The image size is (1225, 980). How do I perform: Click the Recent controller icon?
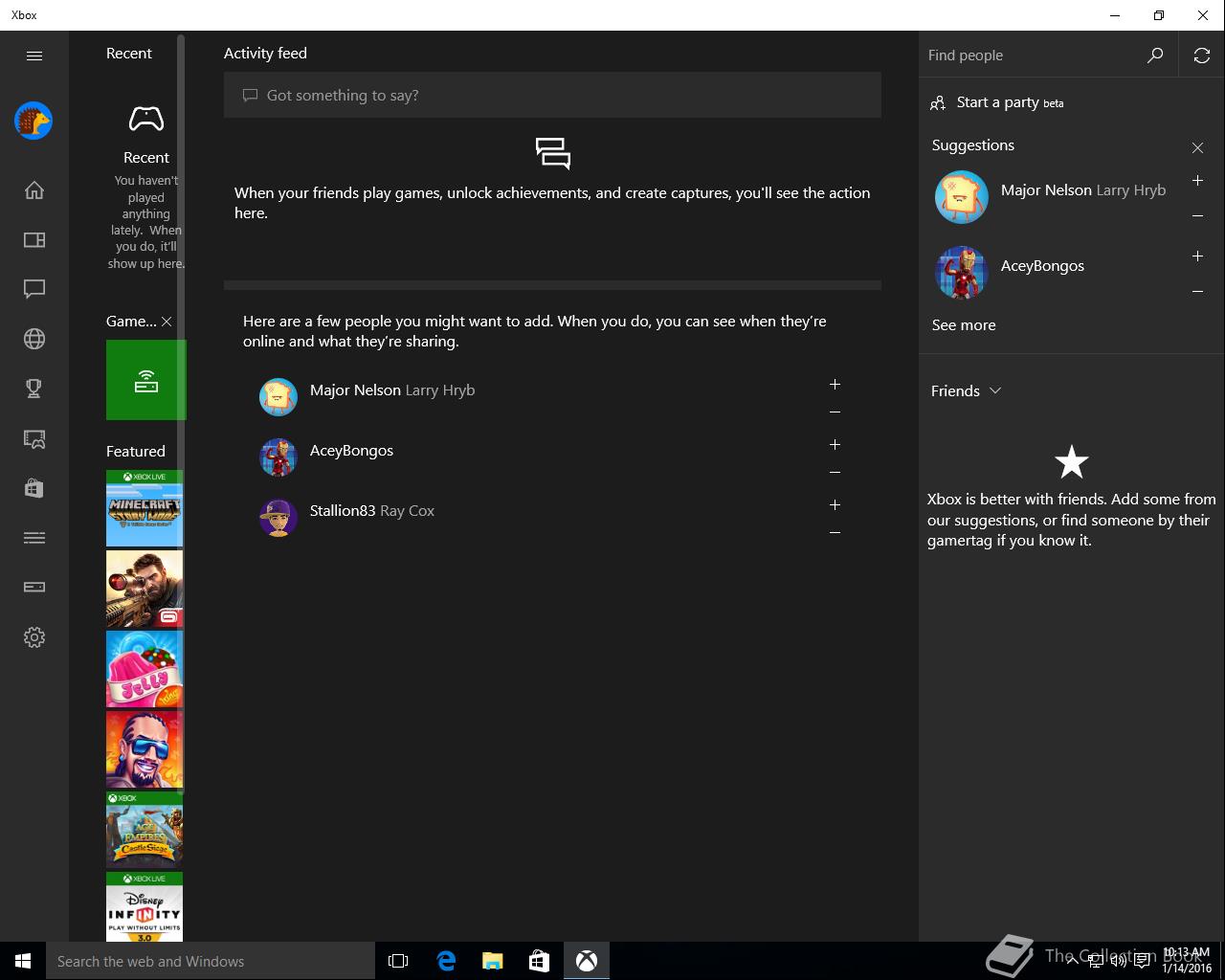click(146, 120)
